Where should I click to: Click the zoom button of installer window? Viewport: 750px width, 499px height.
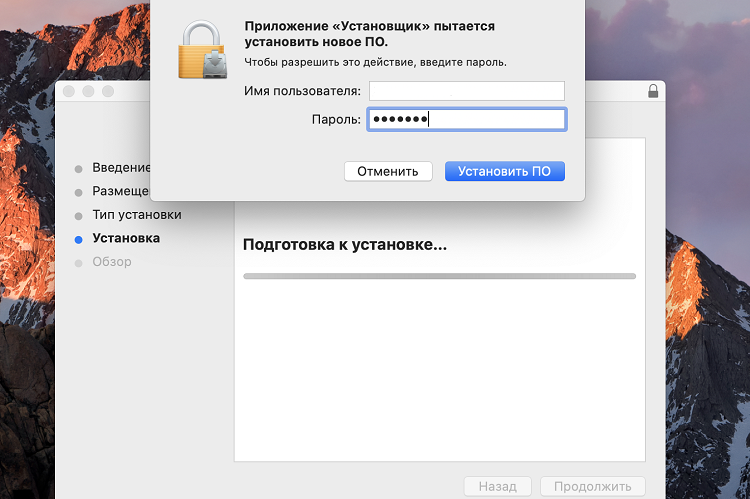click(x=108, y=91)
